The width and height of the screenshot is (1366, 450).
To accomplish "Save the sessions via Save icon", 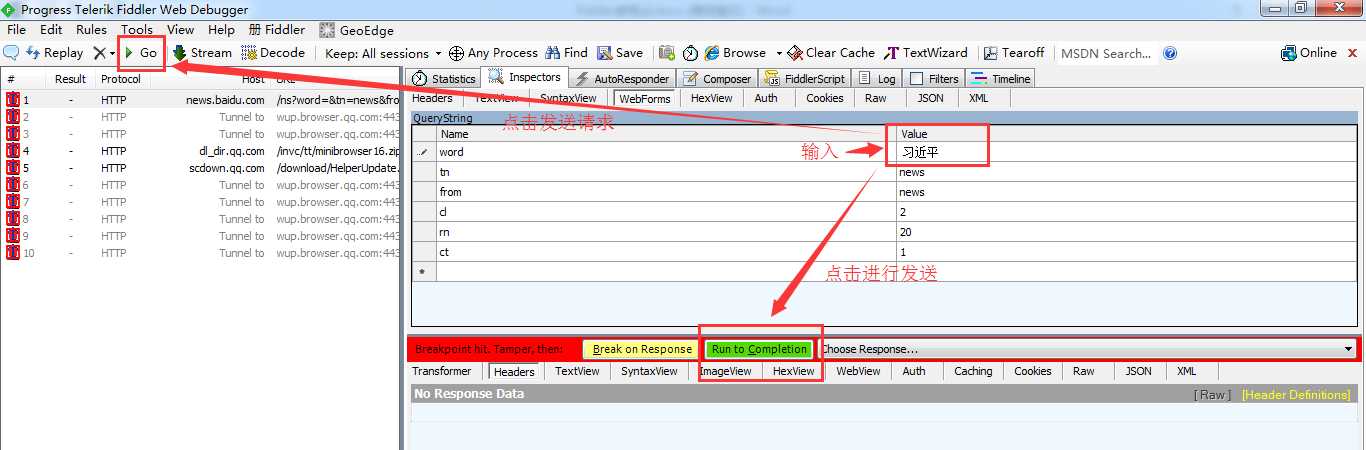I will (620, 53).
